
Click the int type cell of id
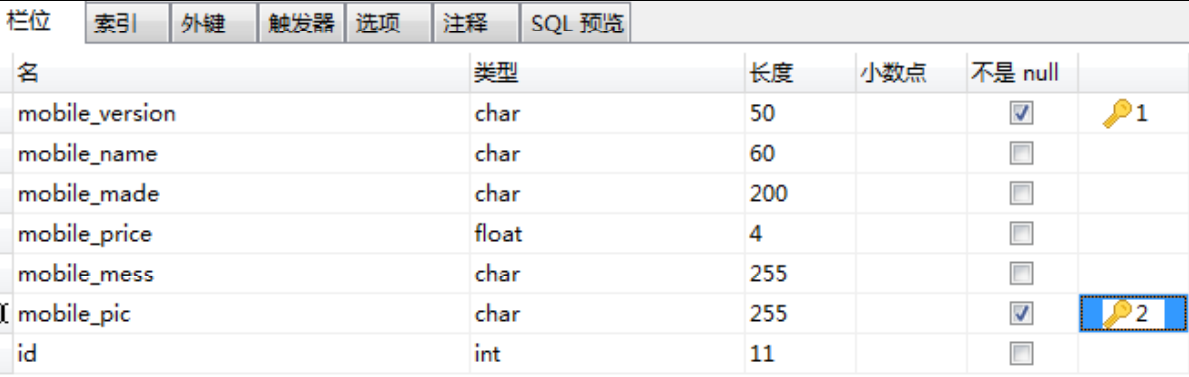tap(606, 353)
